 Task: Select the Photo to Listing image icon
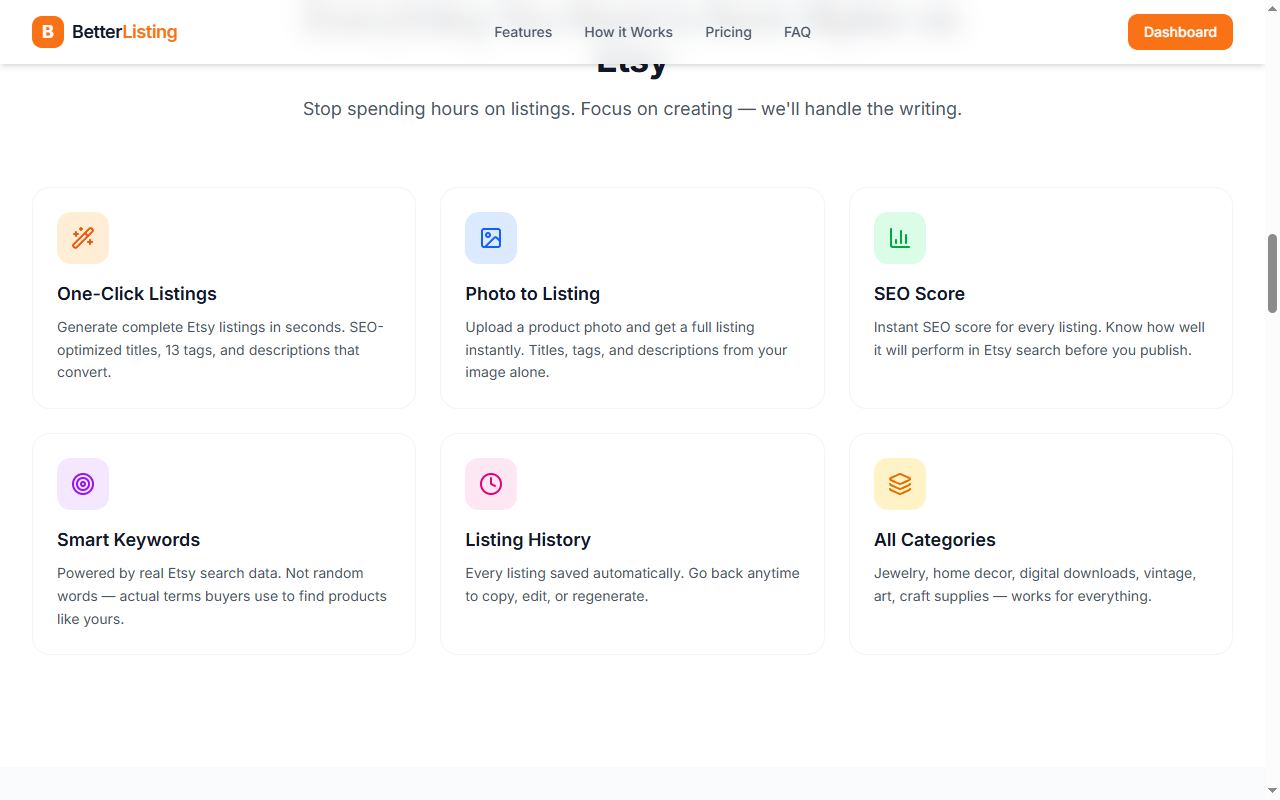(x=491, y=238)
